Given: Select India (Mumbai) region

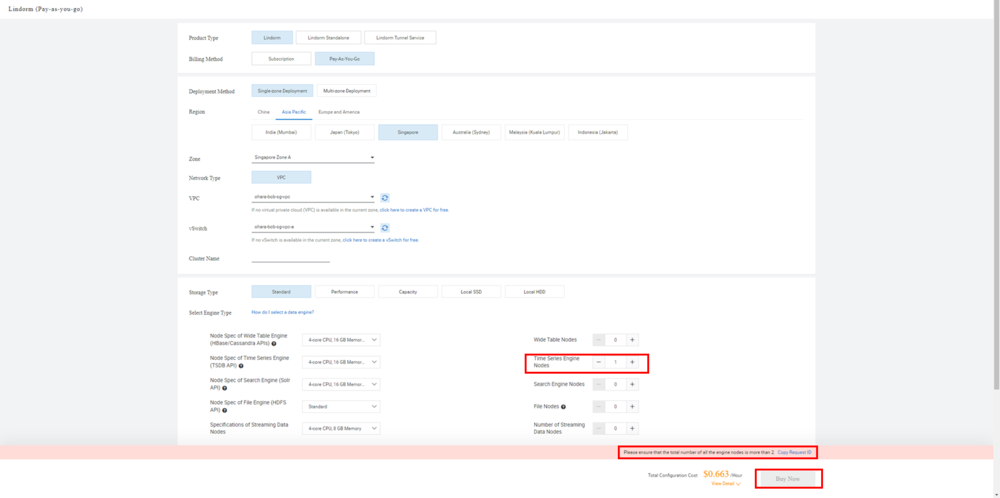Looking at the screenshot, I should point(281,132).
